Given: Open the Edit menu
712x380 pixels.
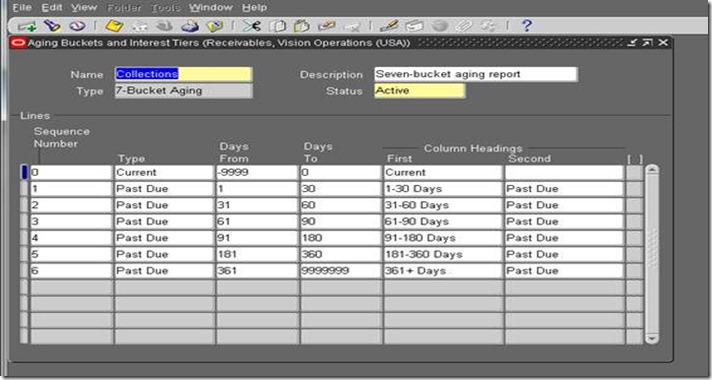Looking at the screenshot, I should click(x=51, y=8).
